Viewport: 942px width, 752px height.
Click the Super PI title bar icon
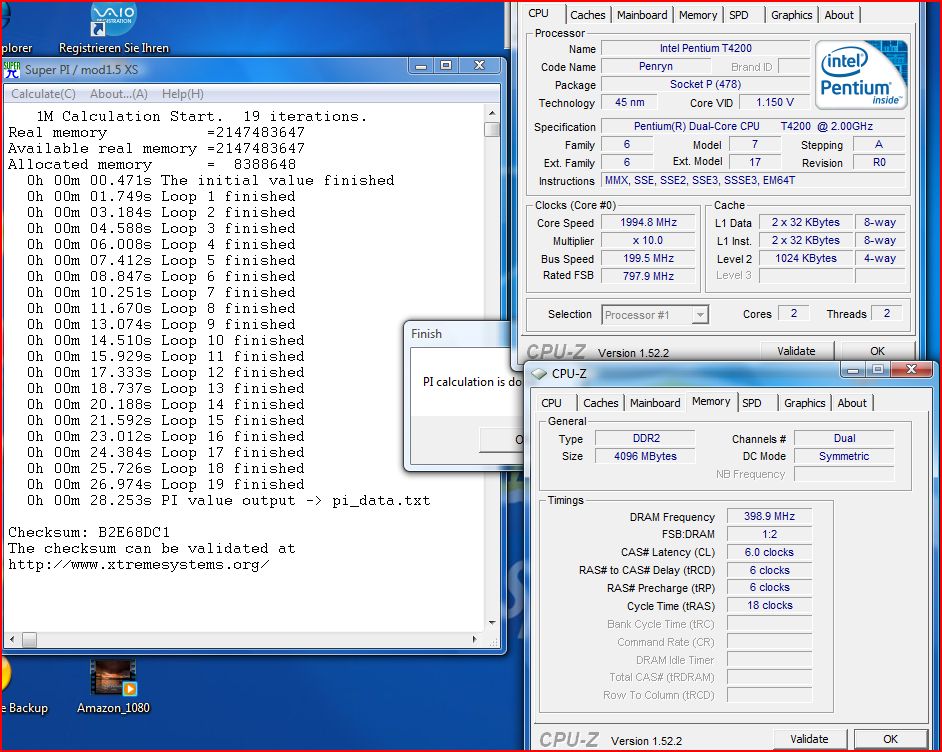coord(12,70)
